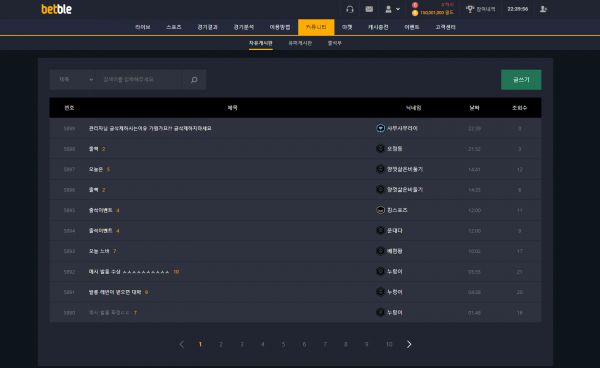Open the post with 7 comments at 10:02
This screenshot has width=600, height=368.
pyautogui.click(x=99, y=251)
